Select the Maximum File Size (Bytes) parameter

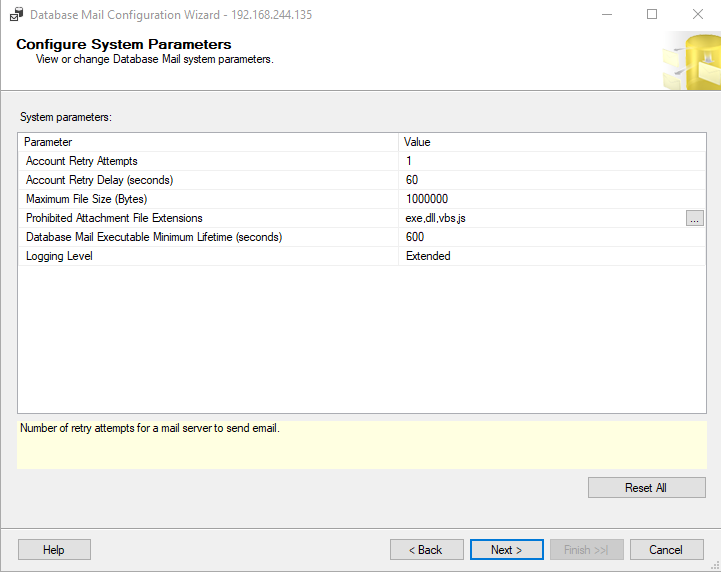click(x=208, y=199)
